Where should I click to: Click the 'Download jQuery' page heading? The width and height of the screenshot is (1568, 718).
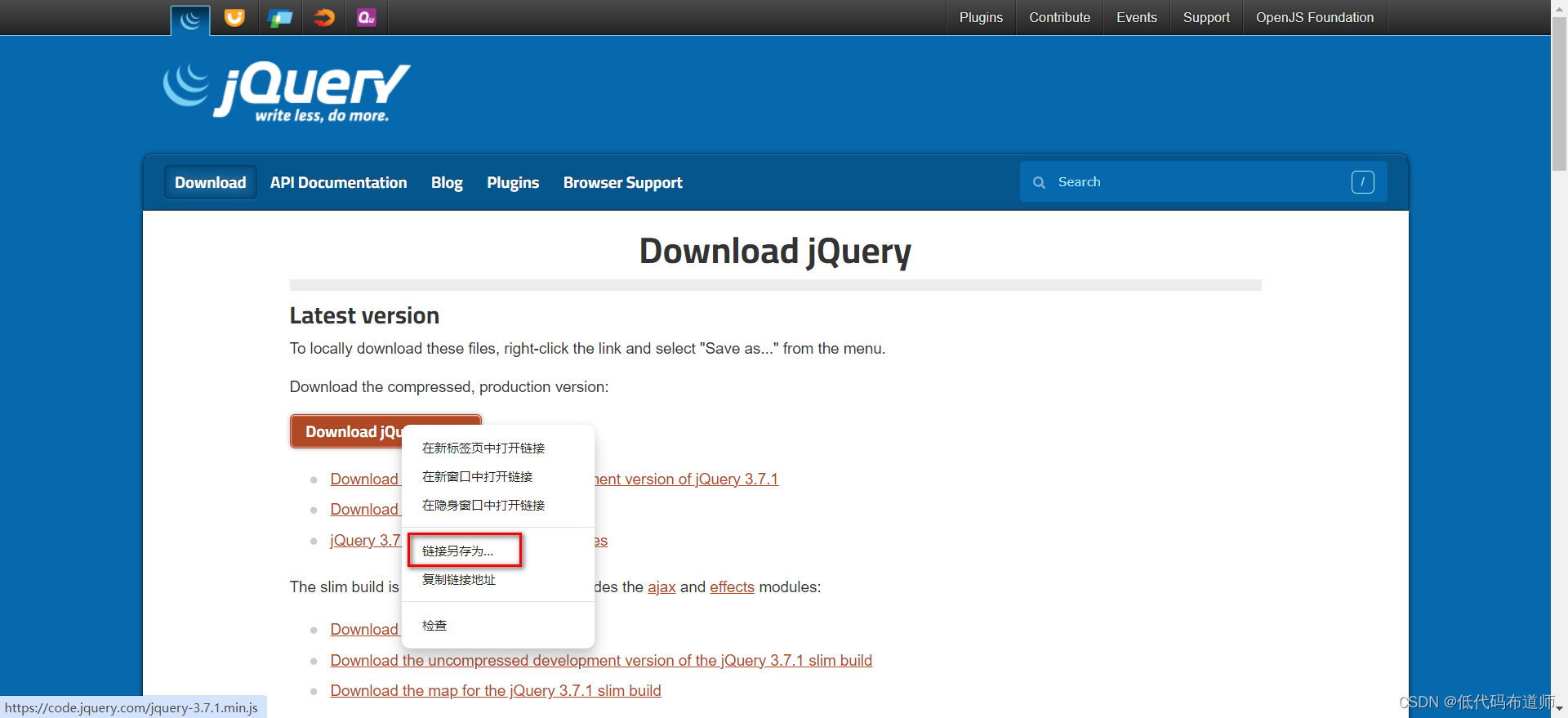tap(775, 251)
